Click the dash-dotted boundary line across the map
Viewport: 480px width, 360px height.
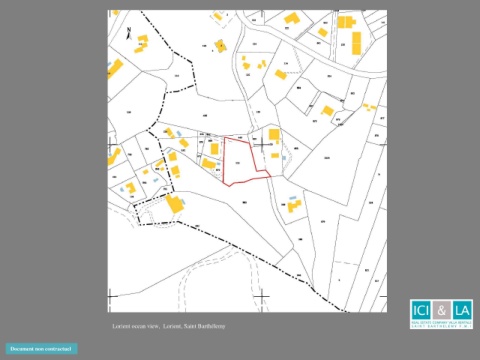click(233, 246)
